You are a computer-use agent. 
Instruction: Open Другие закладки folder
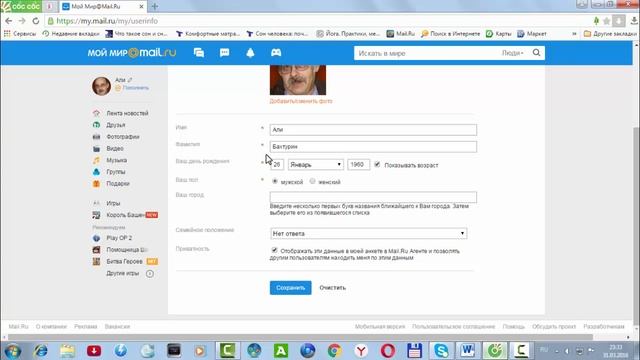coord(610,34)
